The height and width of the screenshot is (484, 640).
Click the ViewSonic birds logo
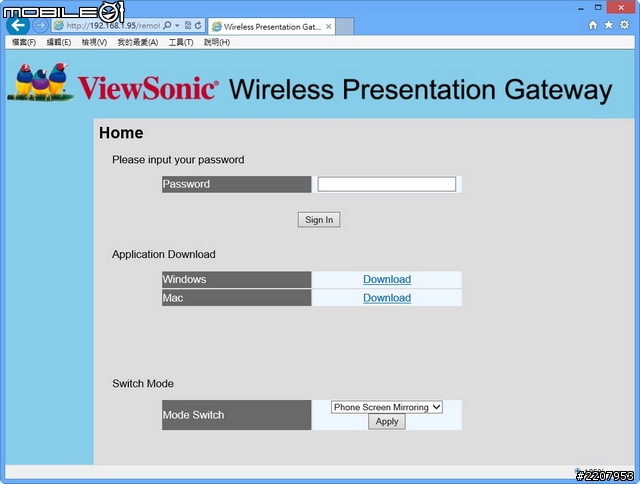[40, 82]
